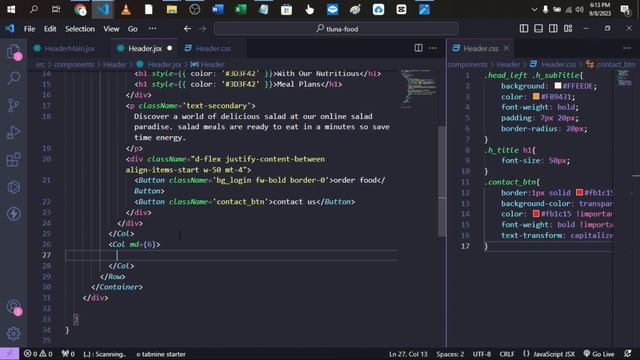The height and width of the screenshot is (360, 640).
Task: Open the Selection menu
Action: [x=80, y=29]
